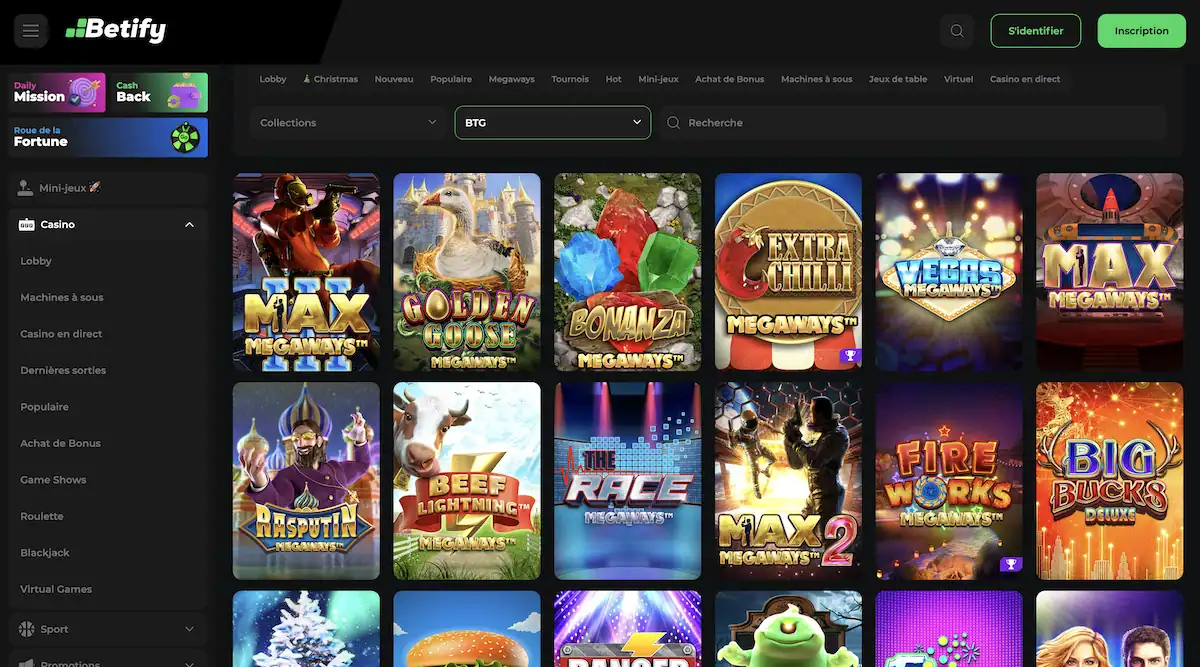Image resolution: width=1200 pixels, height=667 pixels.
Task: Select the Christmas category tab
Action: pyautogui.click(x=330, y=79)
